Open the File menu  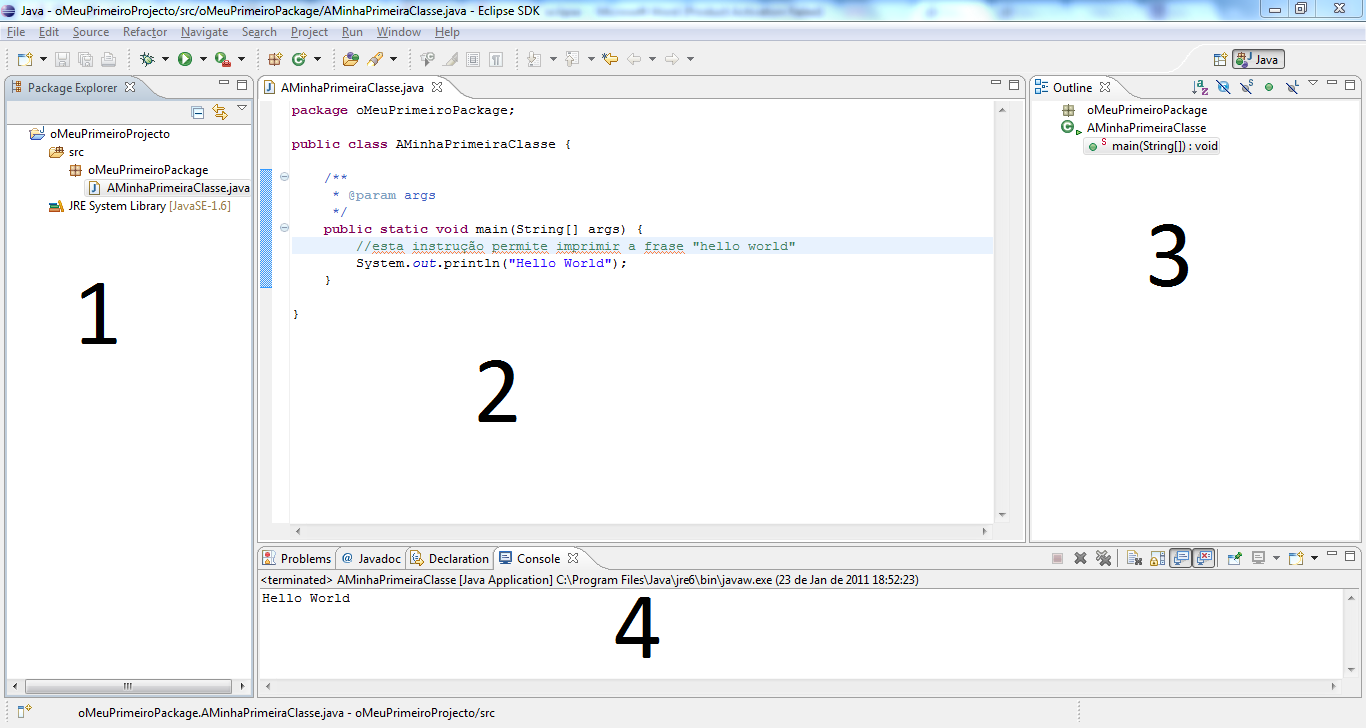[16, 32]
